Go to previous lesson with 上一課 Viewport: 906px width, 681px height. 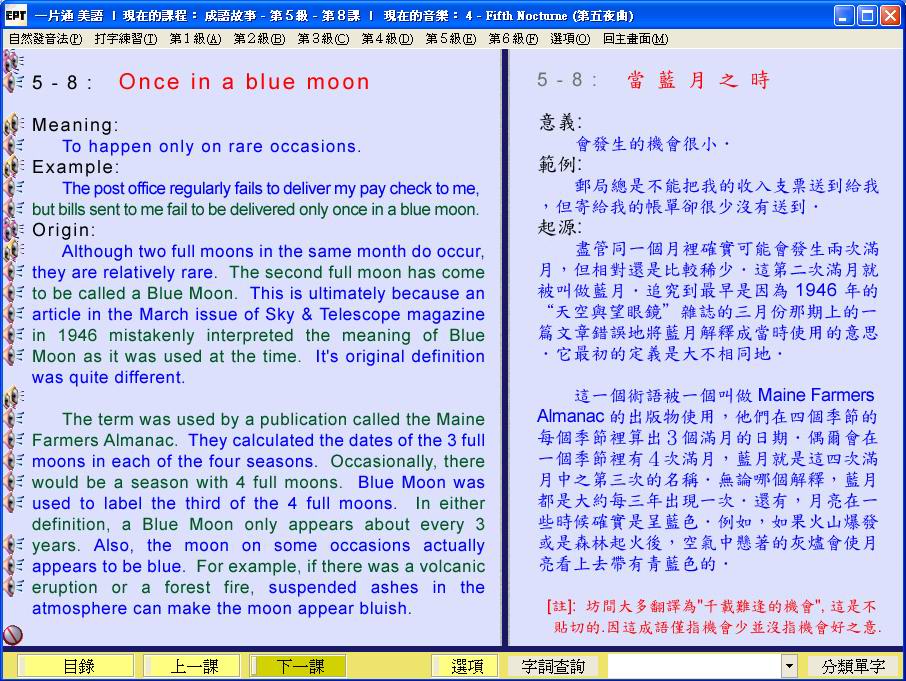click(191, 666)
